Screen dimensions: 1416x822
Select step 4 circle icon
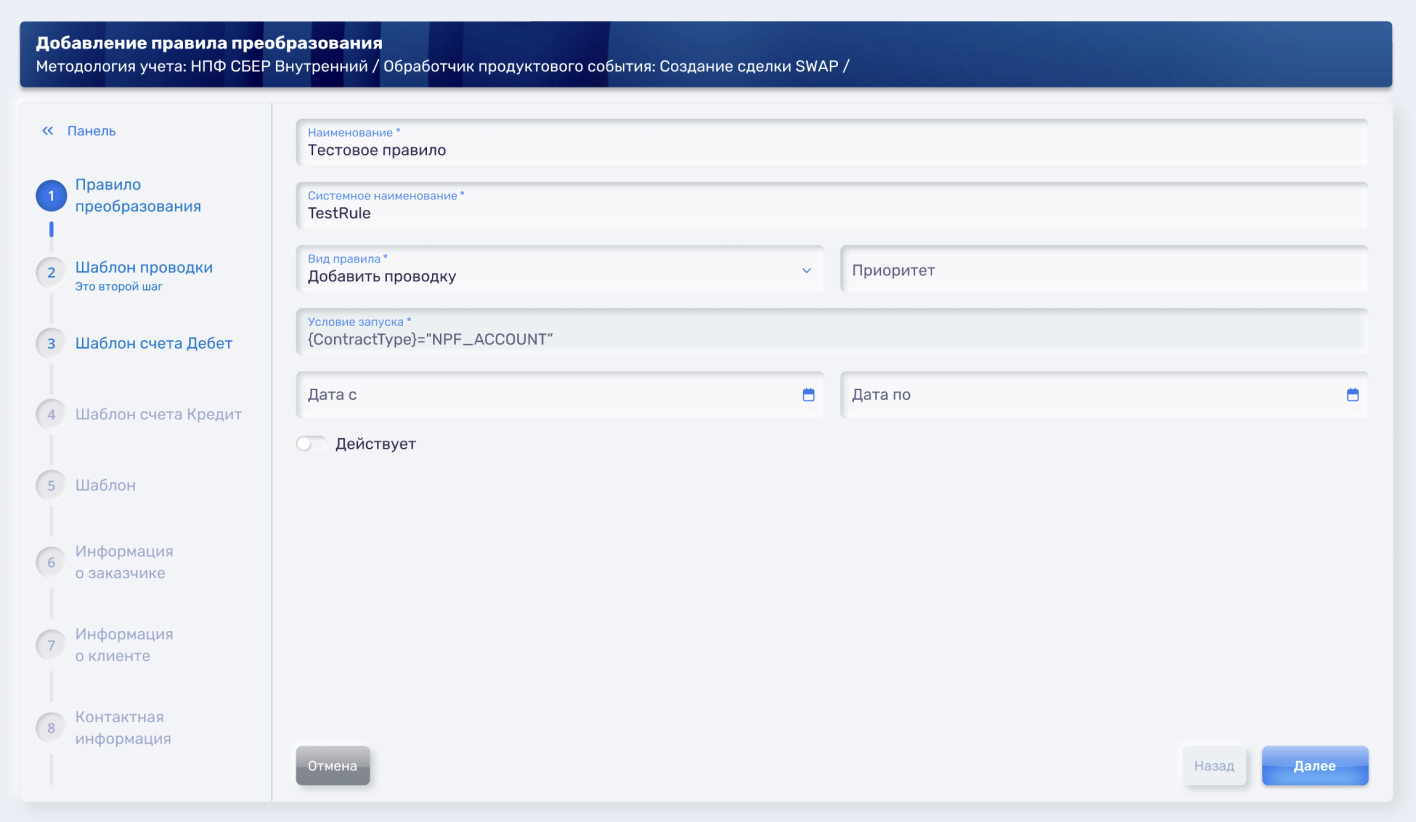(x=51, y=415)
